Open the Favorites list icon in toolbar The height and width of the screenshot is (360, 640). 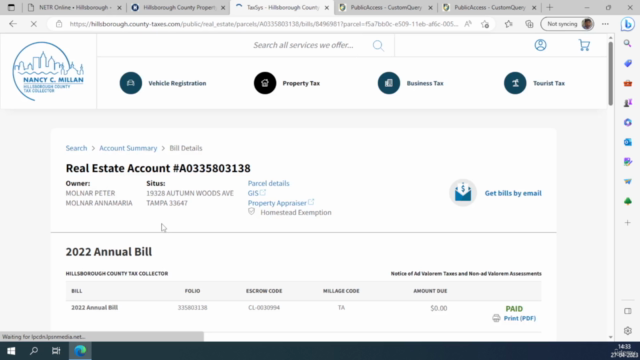[508, 24]
